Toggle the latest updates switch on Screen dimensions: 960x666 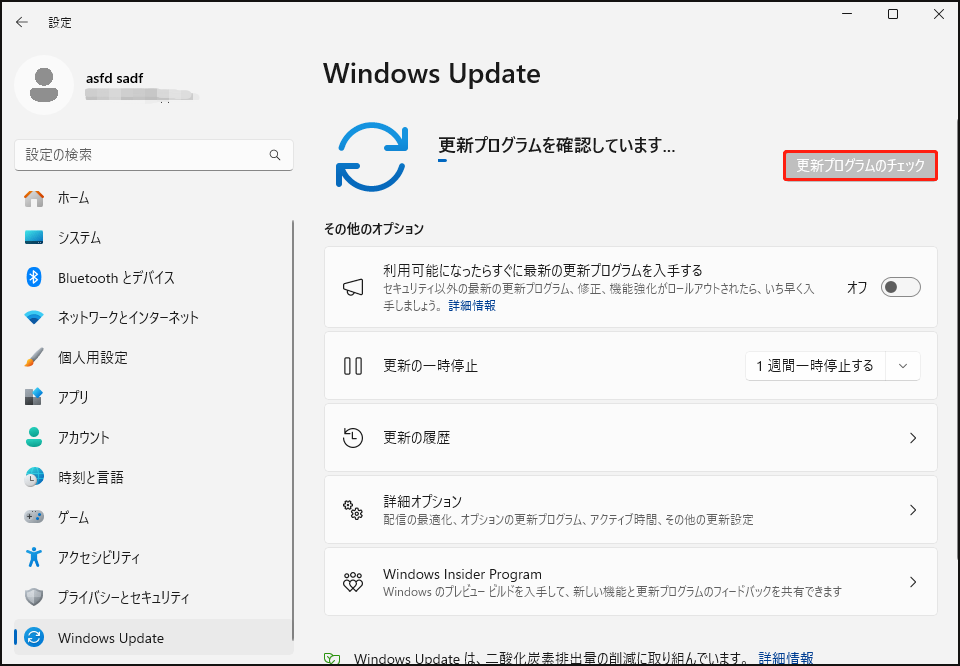[x=900, y=287]
